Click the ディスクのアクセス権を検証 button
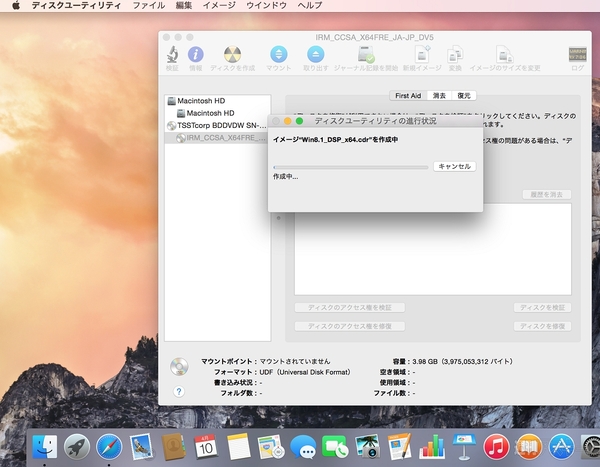This screenshot has width=600, height=467. point(350,307)
